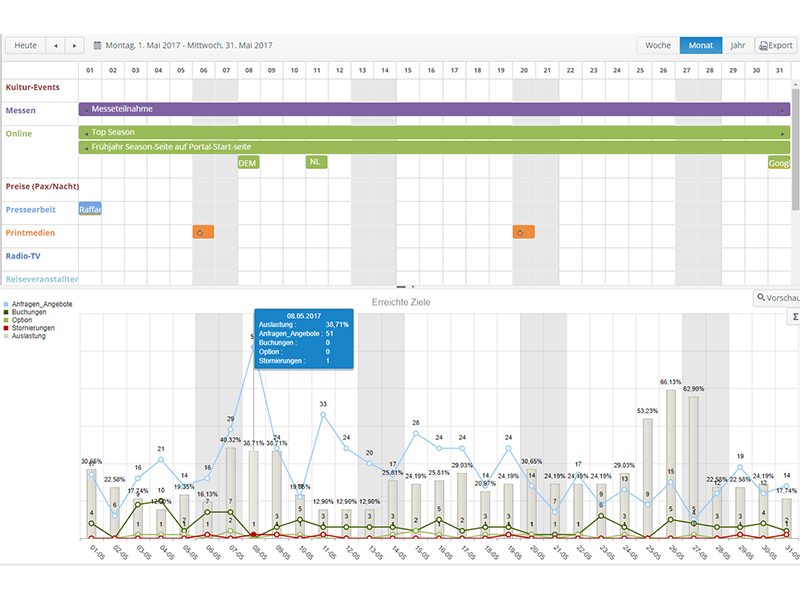Click the previous month arrow
Screen dimensions: 800x600
point(55,45)
